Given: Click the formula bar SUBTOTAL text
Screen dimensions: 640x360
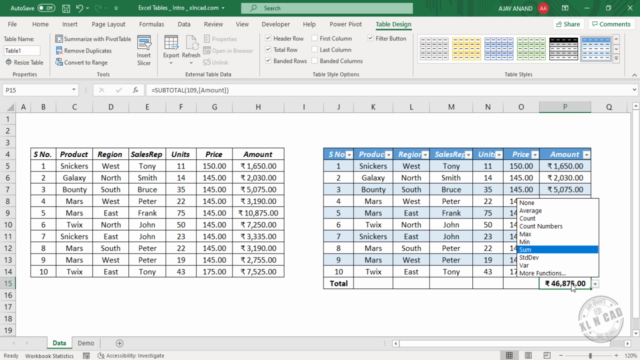Looking at the screenshot, I should 190,90.
